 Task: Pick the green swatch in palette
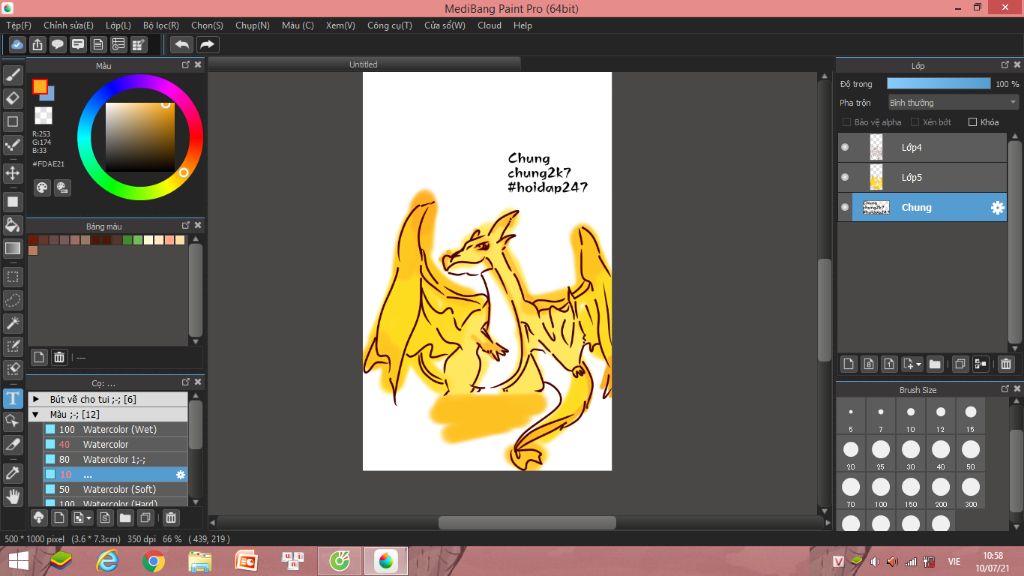[x=127, y=240]
